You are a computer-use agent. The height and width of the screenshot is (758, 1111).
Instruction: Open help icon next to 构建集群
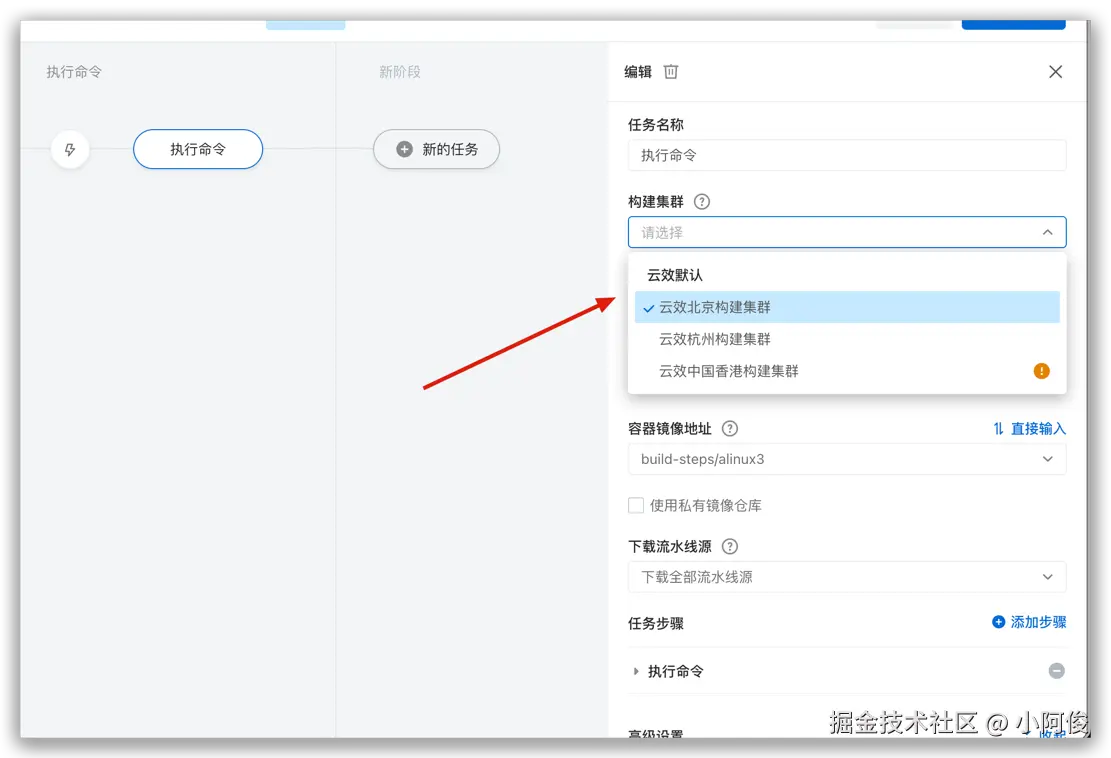pyautogui.click(x=701, y=202)
